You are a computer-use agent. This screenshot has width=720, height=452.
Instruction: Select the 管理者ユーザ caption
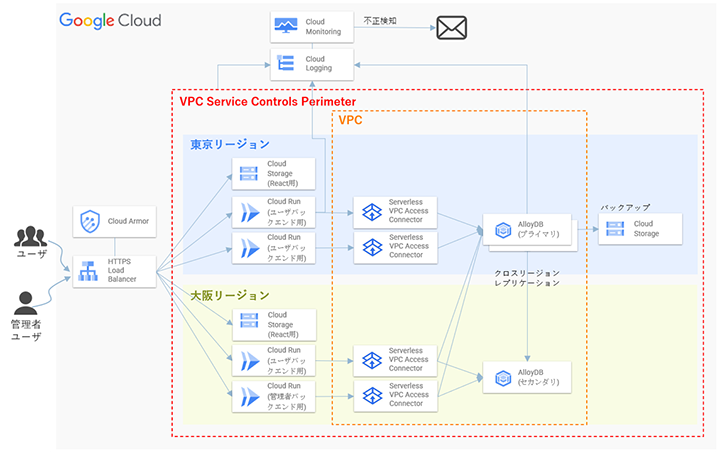click(x=26, y=331)
